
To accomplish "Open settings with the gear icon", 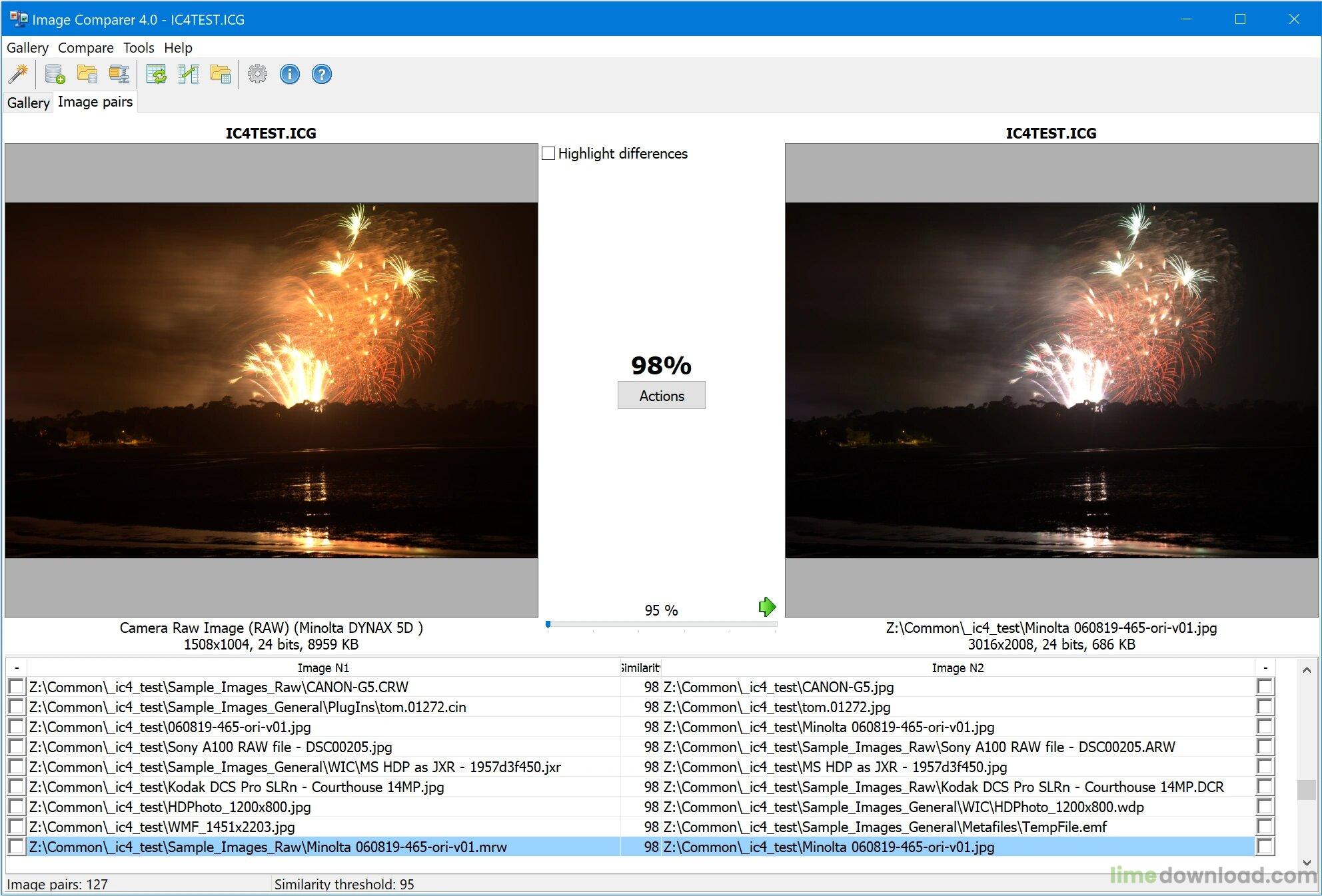I will coord(257,74).
